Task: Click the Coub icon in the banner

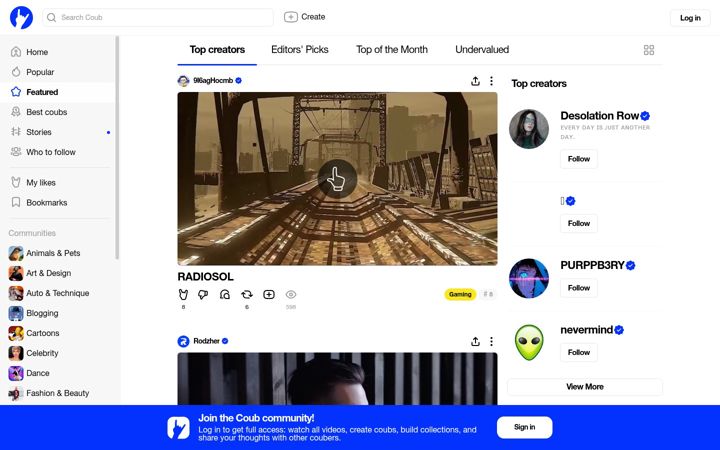Action: tap(178, 428)
